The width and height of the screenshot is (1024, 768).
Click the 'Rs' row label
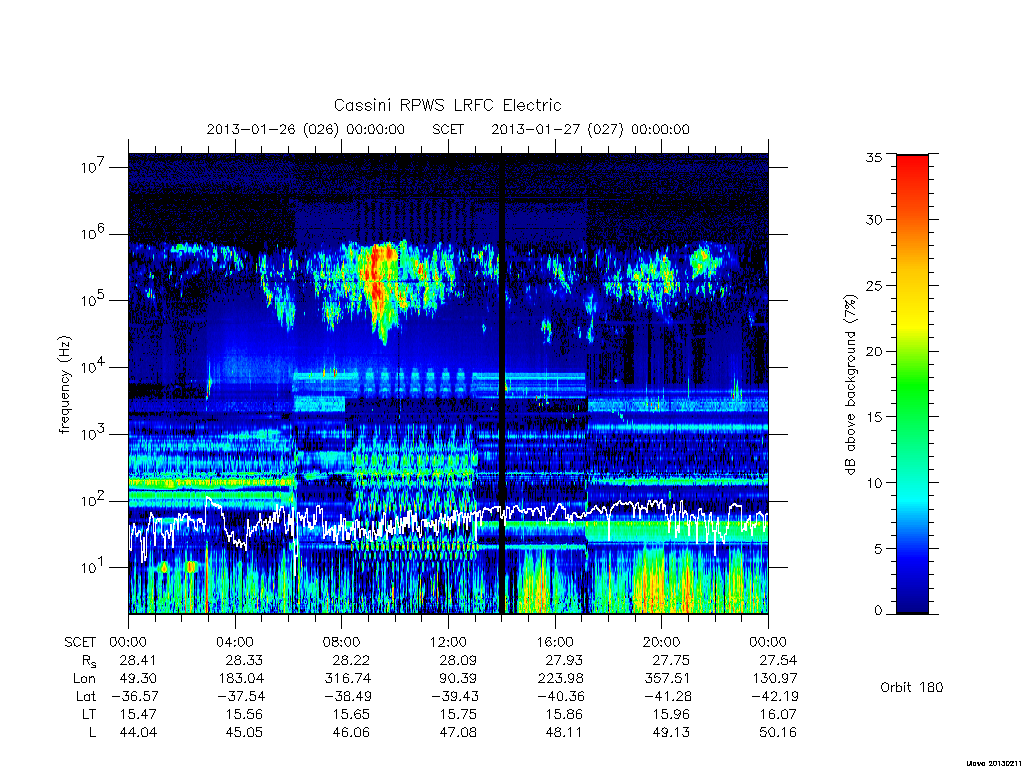(x=89, y=661)
